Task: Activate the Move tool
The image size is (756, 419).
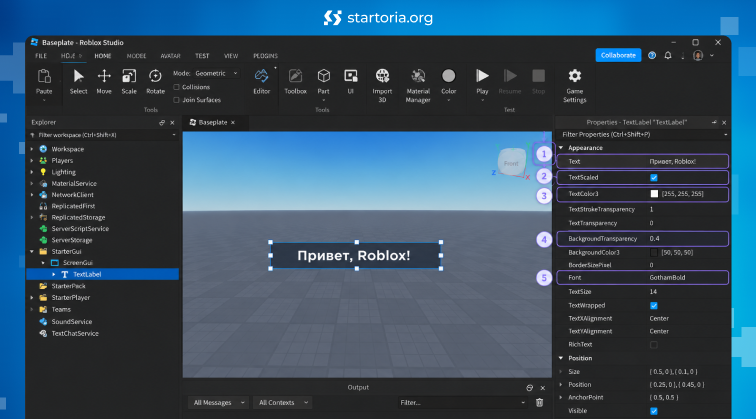Action: pyautogui.click(x=104, y=76)
